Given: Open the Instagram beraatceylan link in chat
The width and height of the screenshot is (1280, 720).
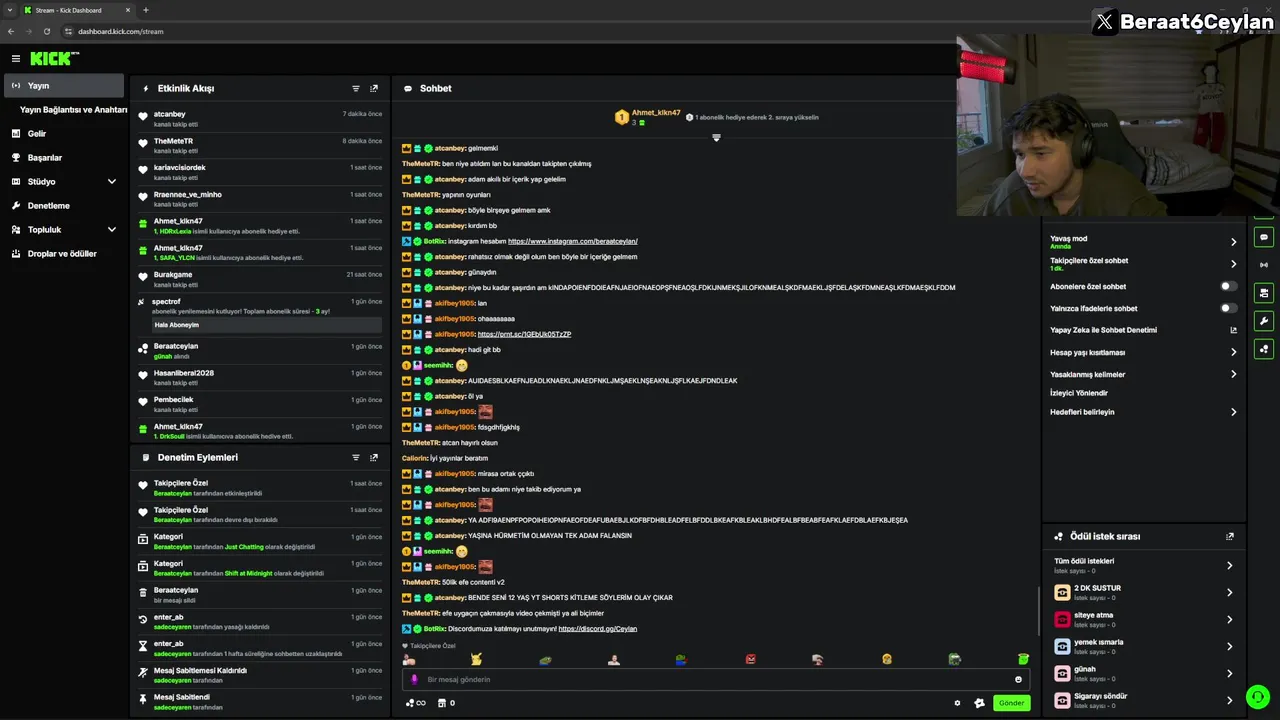Looking at the screenshot, I should tap(572, 241).
